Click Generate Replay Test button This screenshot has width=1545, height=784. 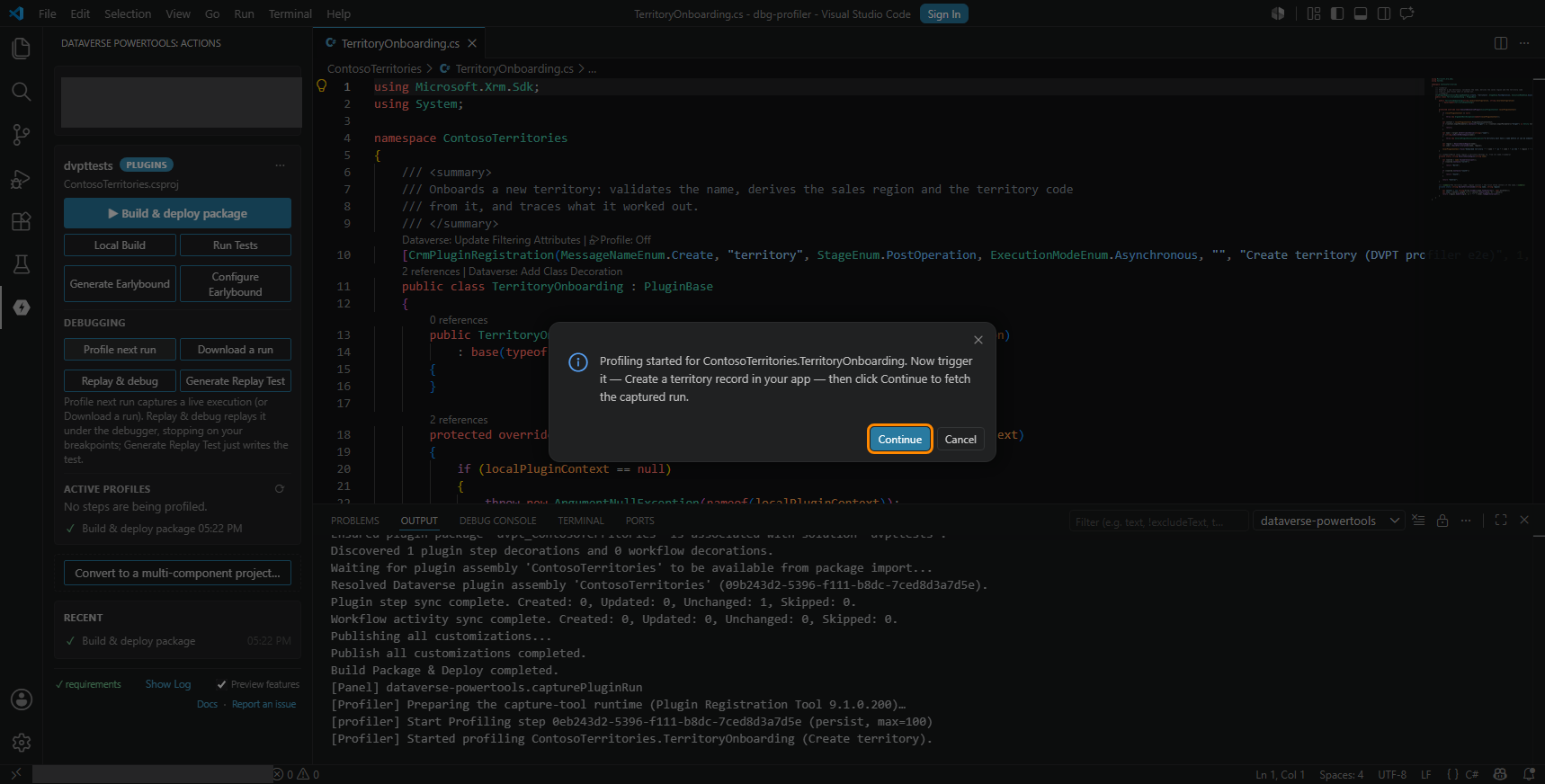click(236, 381)
